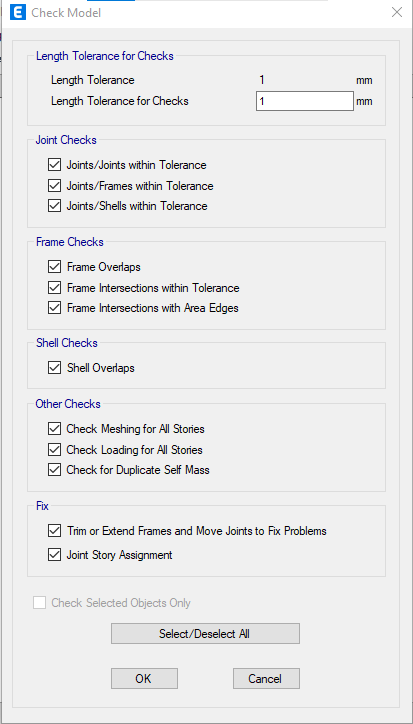
Task: Disable the Frame Overlaps check
Action: click(x=55, y=267)
